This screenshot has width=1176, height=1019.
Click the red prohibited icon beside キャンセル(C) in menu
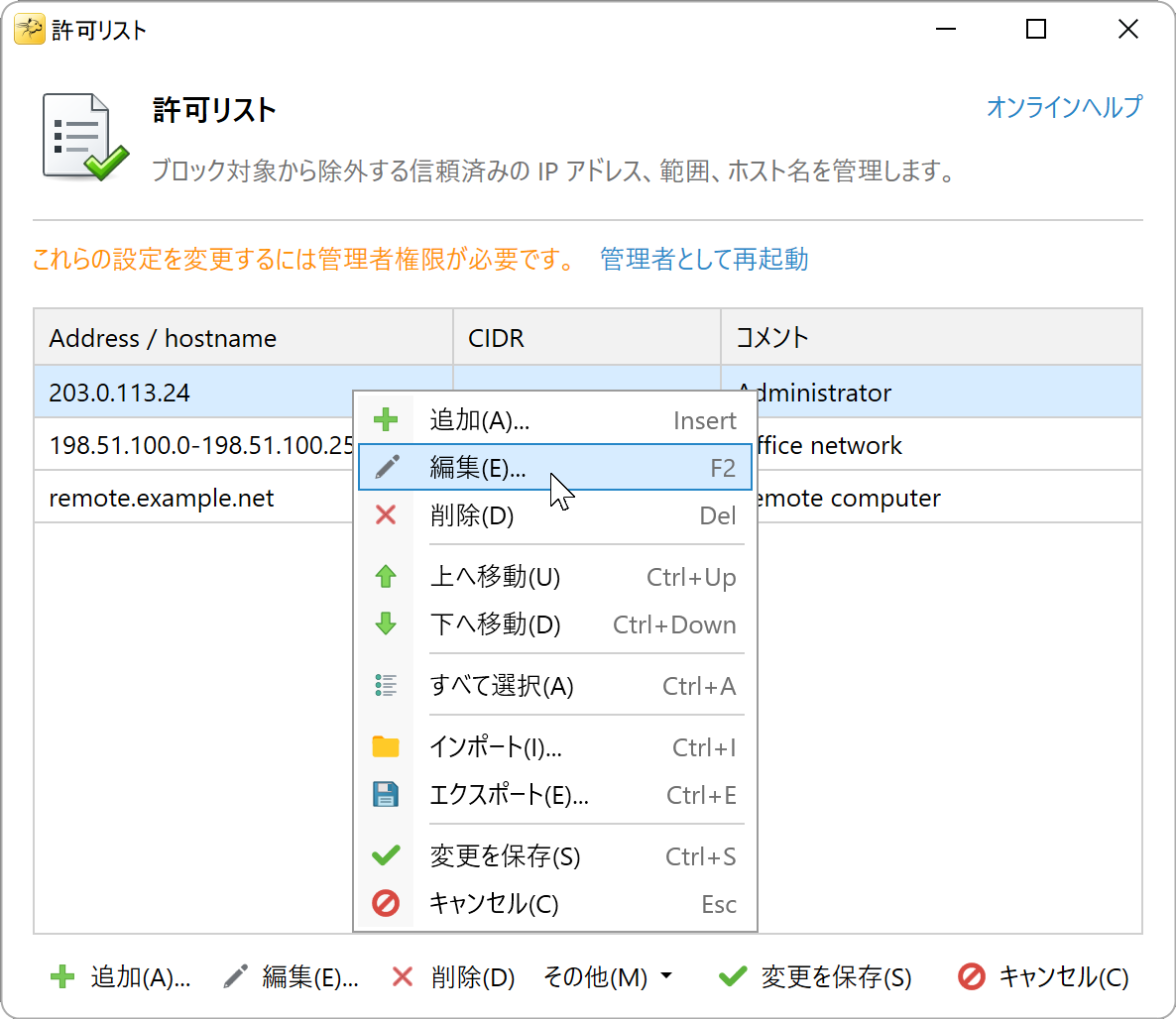pos(386,904)
